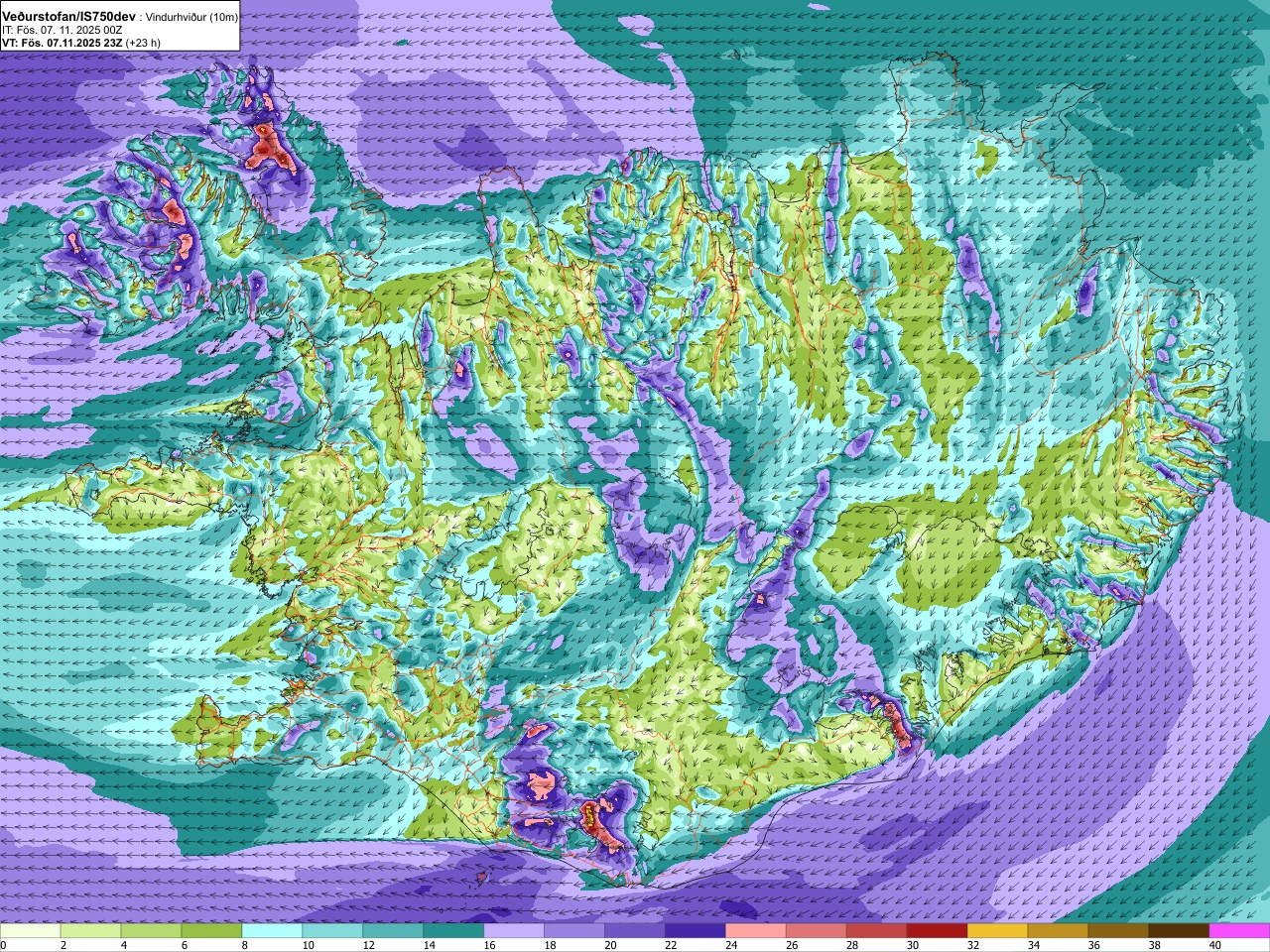Click the dark red 30–32 legend swatch
Screen dimensions: 1270x952
point(938,932)
